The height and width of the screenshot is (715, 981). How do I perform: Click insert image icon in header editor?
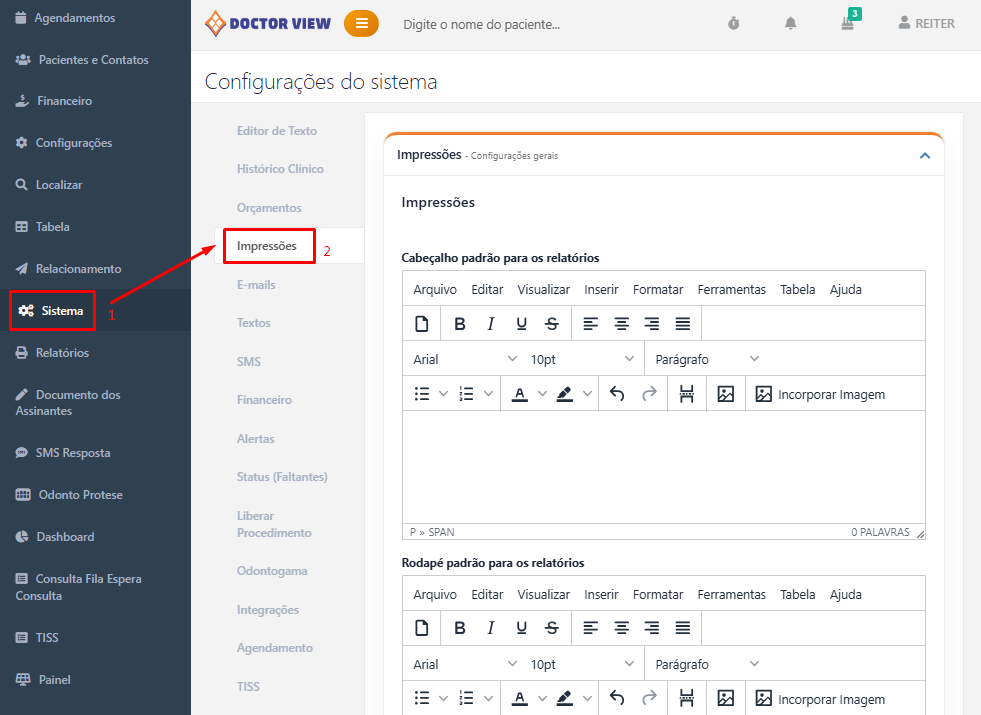[726, 394]
